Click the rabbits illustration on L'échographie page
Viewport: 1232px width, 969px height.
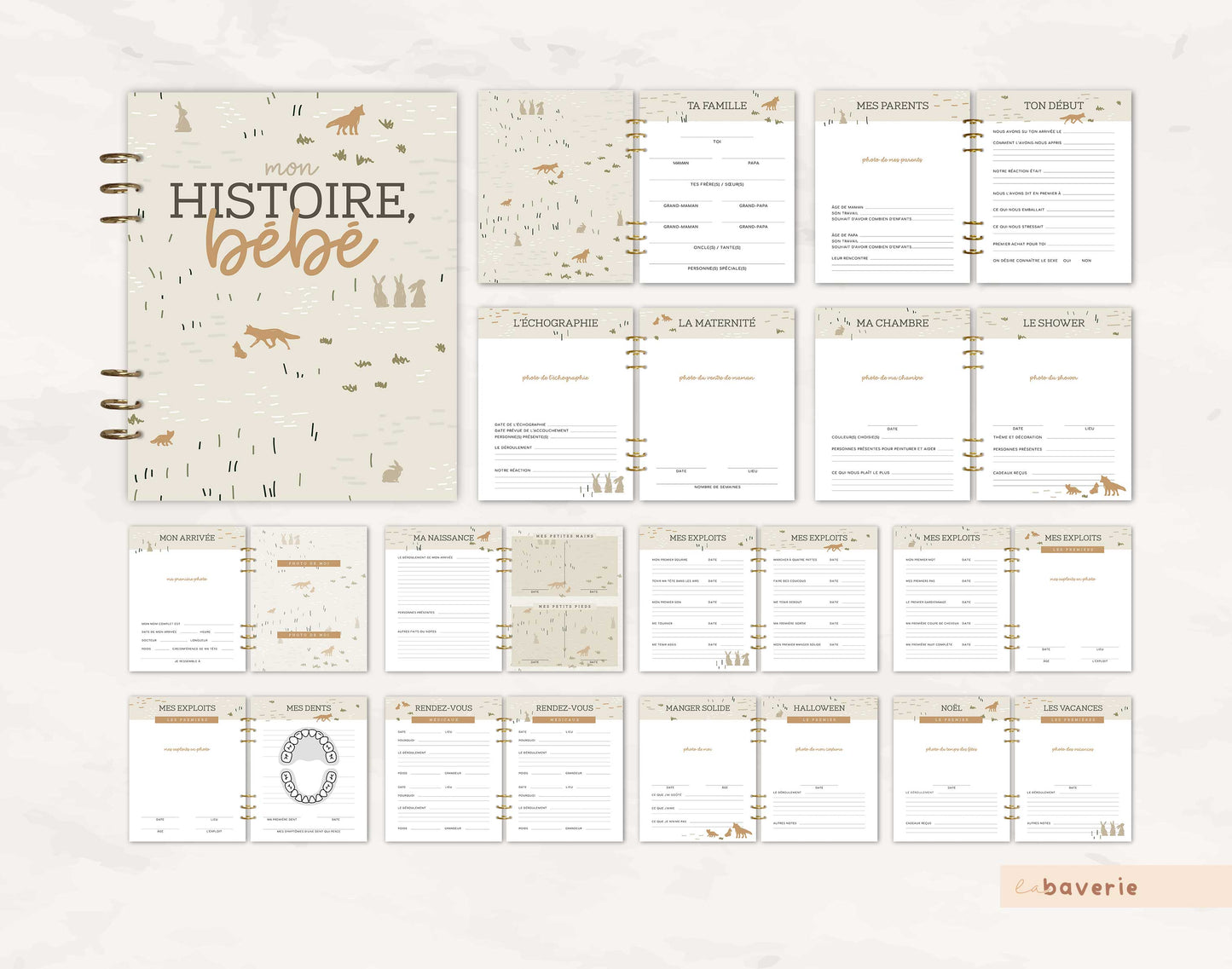point(607,483)
